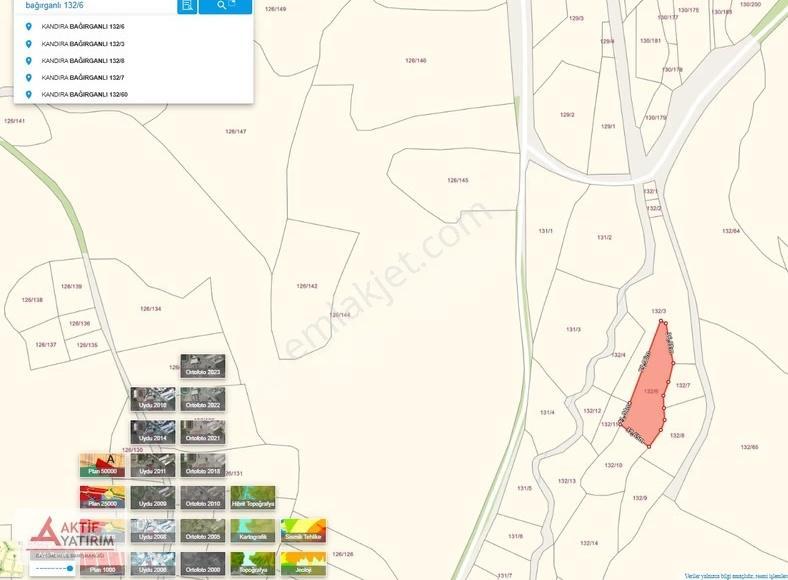Click parcel label 131/3

[573, 330]
